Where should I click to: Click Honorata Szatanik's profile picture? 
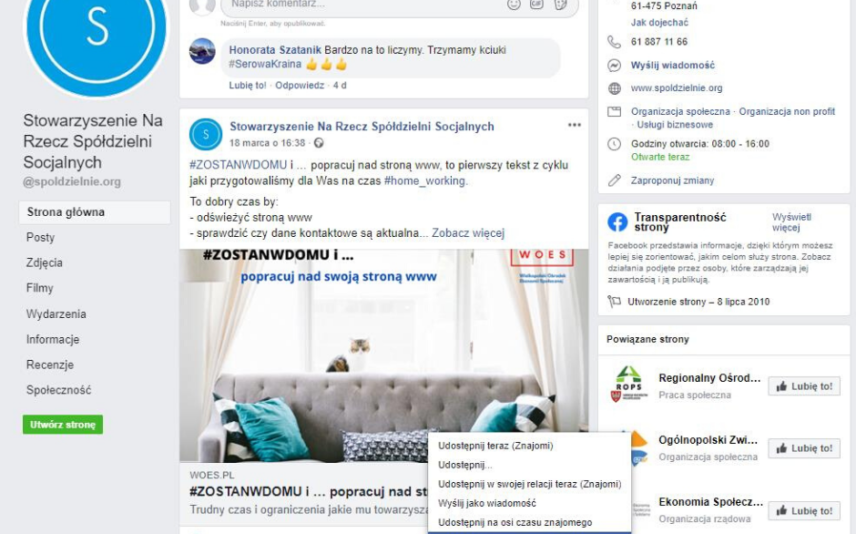[202, 51]
